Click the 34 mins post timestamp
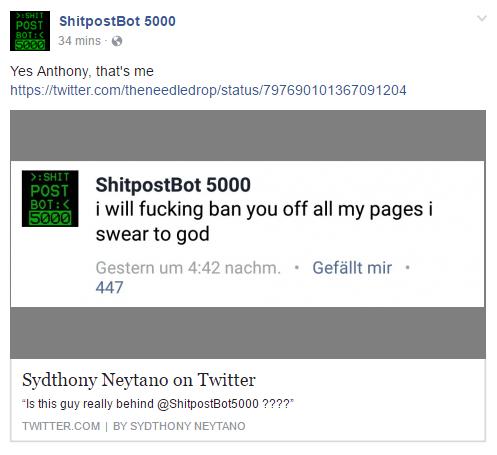This screenshot has height=455, width=497. tap(79, 41)
